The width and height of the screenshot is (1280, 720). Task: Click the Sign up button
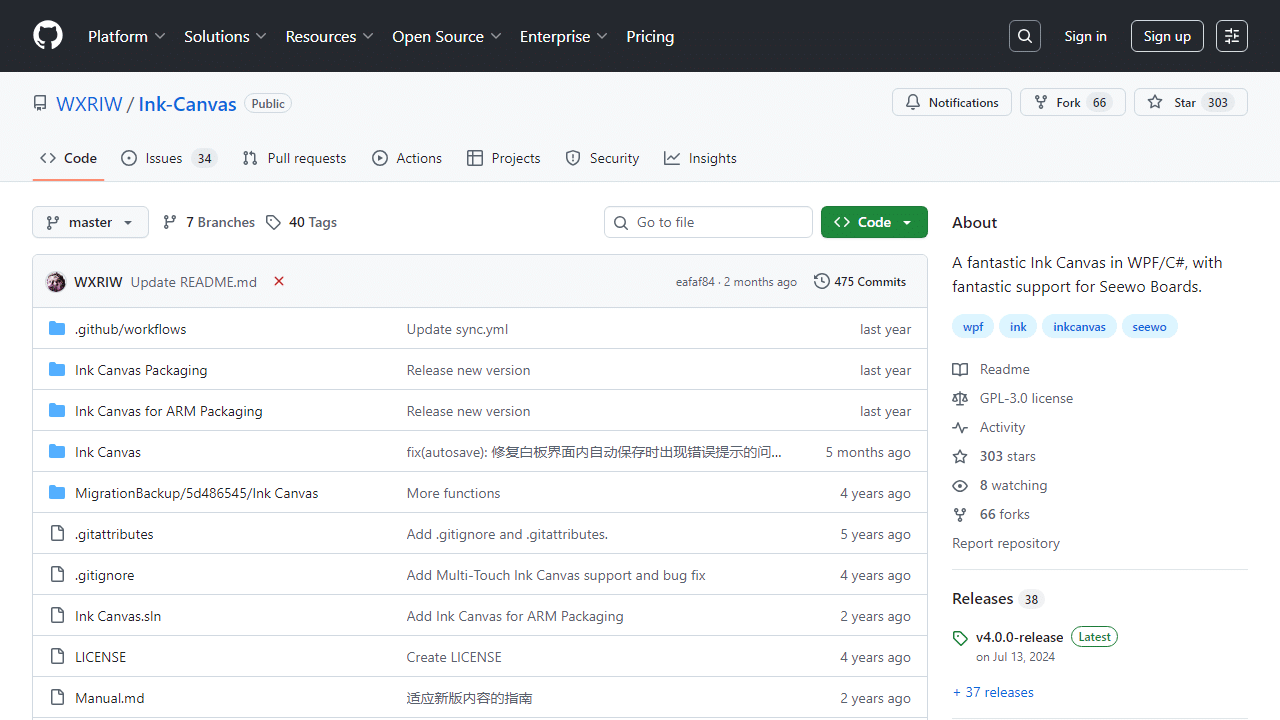tap(1167, 36)
